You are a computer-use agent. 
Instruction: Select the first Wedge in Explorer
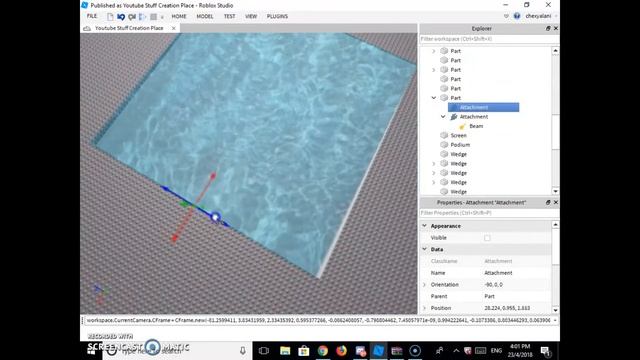458,154
